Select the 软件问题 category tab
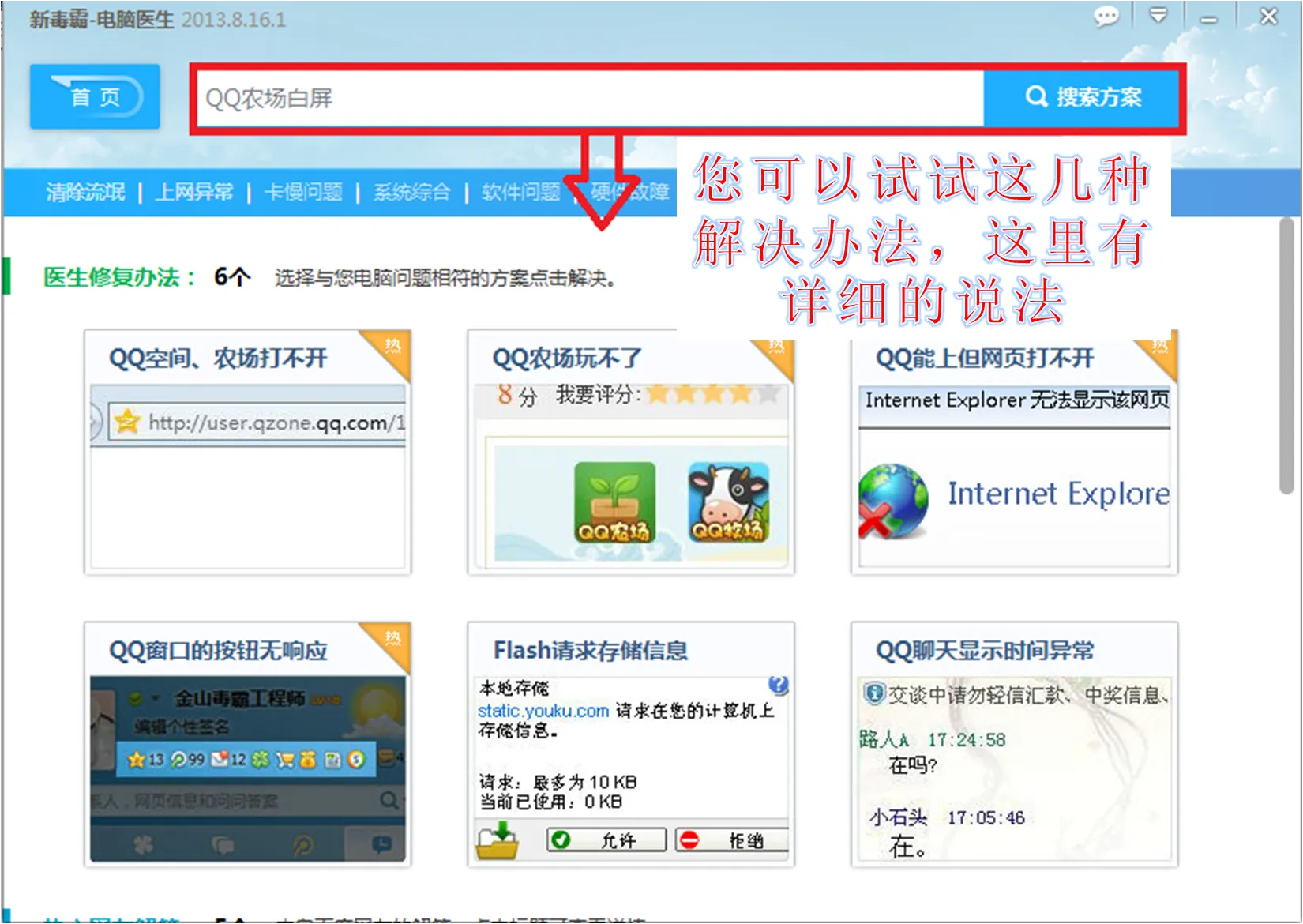The image size is (1303, 924). click(521, 192)
